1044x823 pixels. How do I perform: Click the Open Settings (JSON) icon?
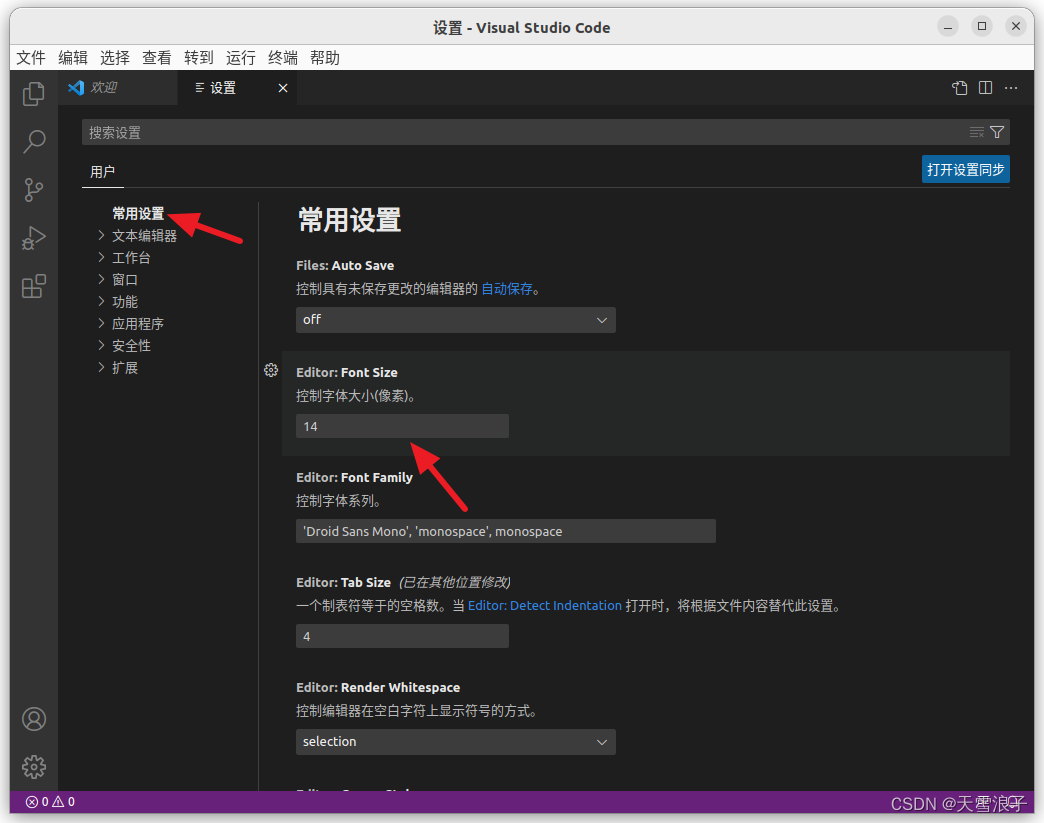click(959, 88)
